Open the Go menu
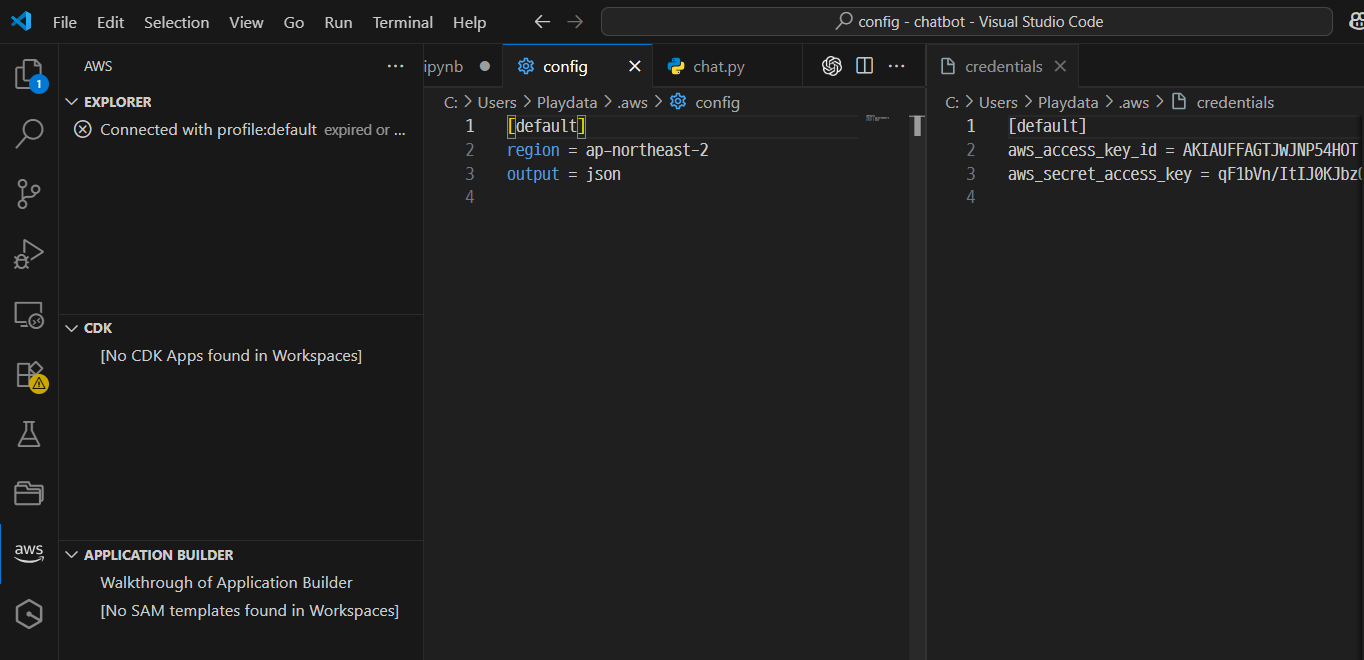1364x660 pixels. [294, 22]
